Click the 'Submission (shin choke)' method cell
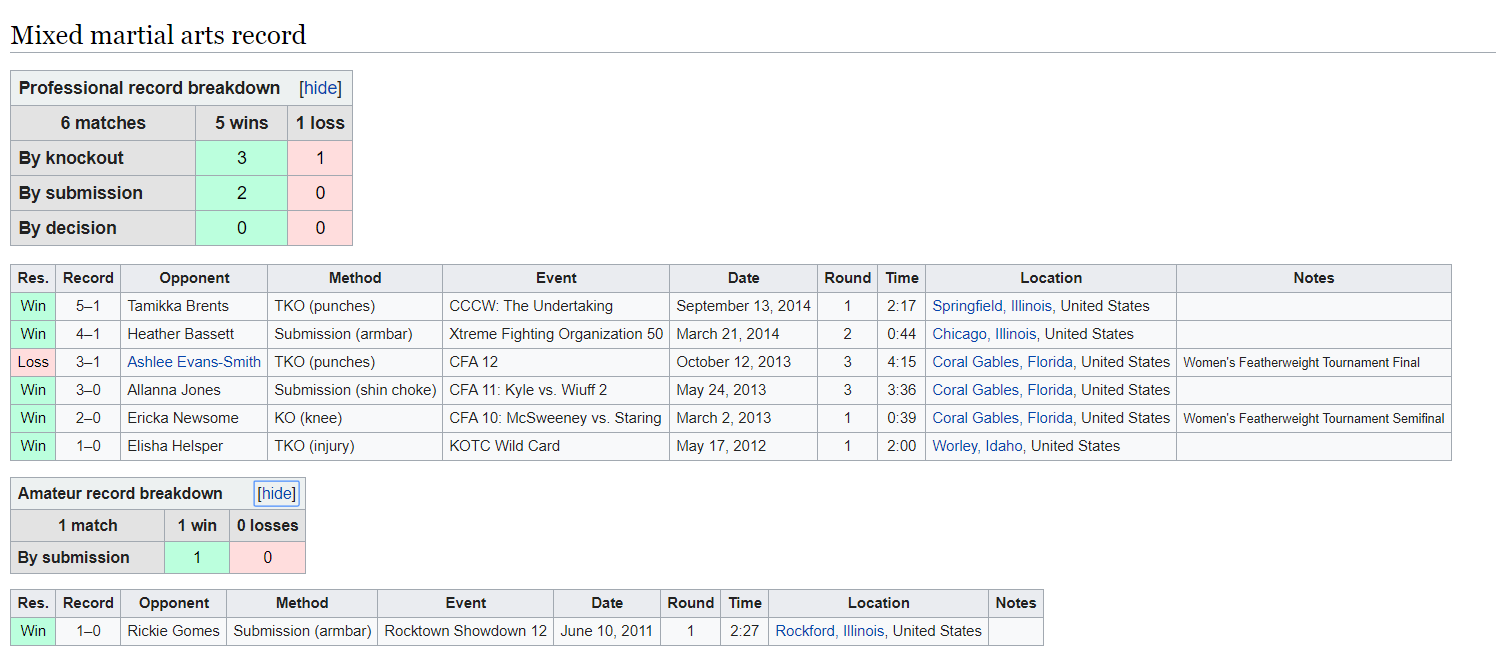 tap(355, 390)
